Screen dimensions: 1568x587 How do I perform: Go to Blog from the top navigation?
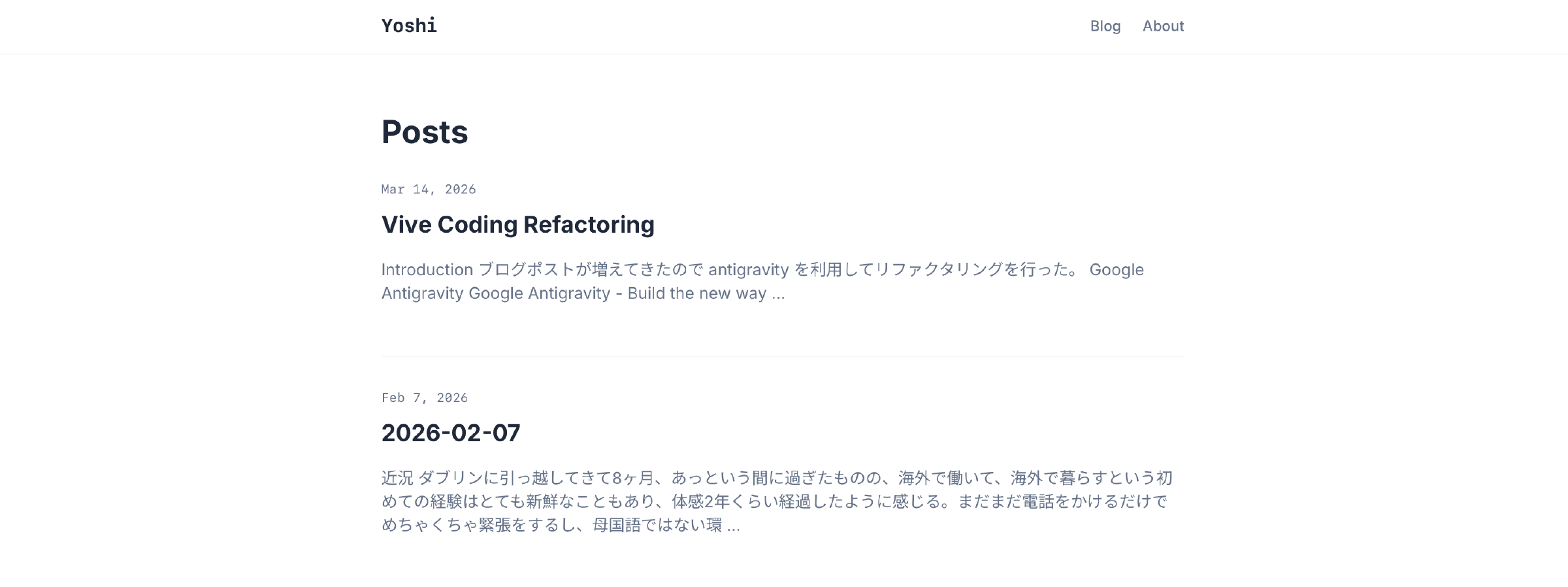tap(1104, 26)
